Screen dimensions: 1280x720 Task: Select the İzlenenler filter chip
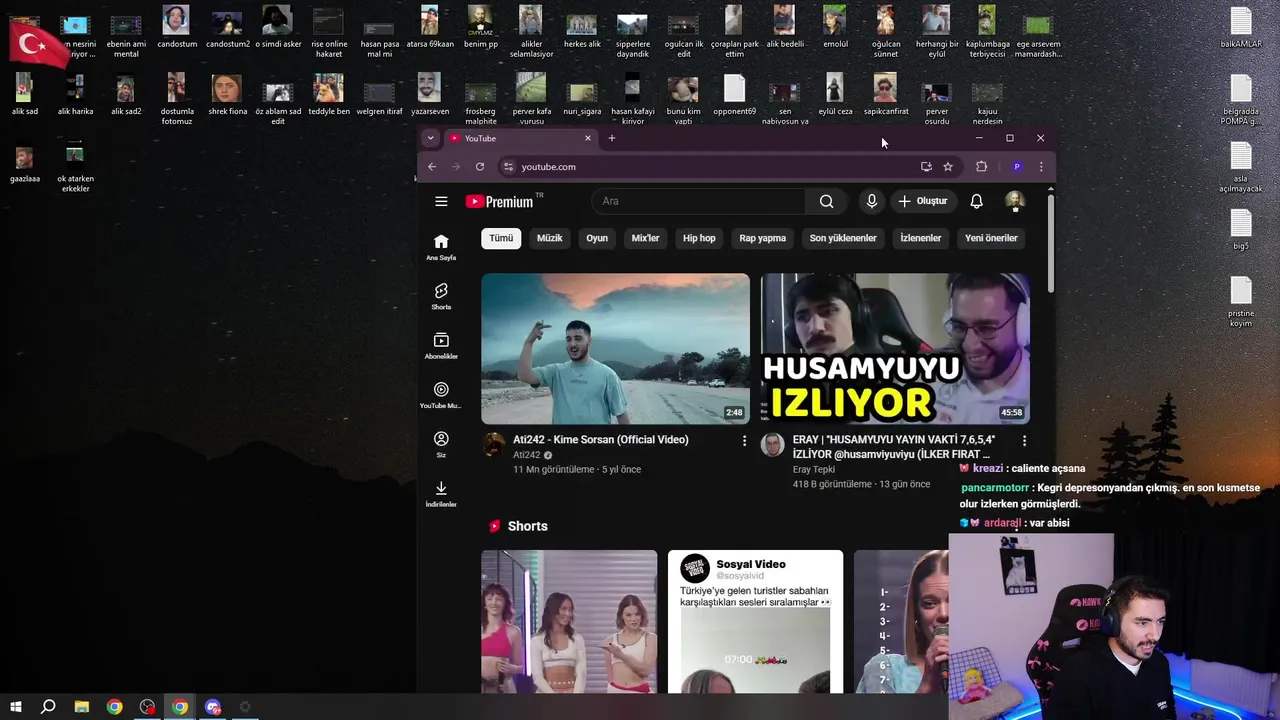click(x=921, y=238)
